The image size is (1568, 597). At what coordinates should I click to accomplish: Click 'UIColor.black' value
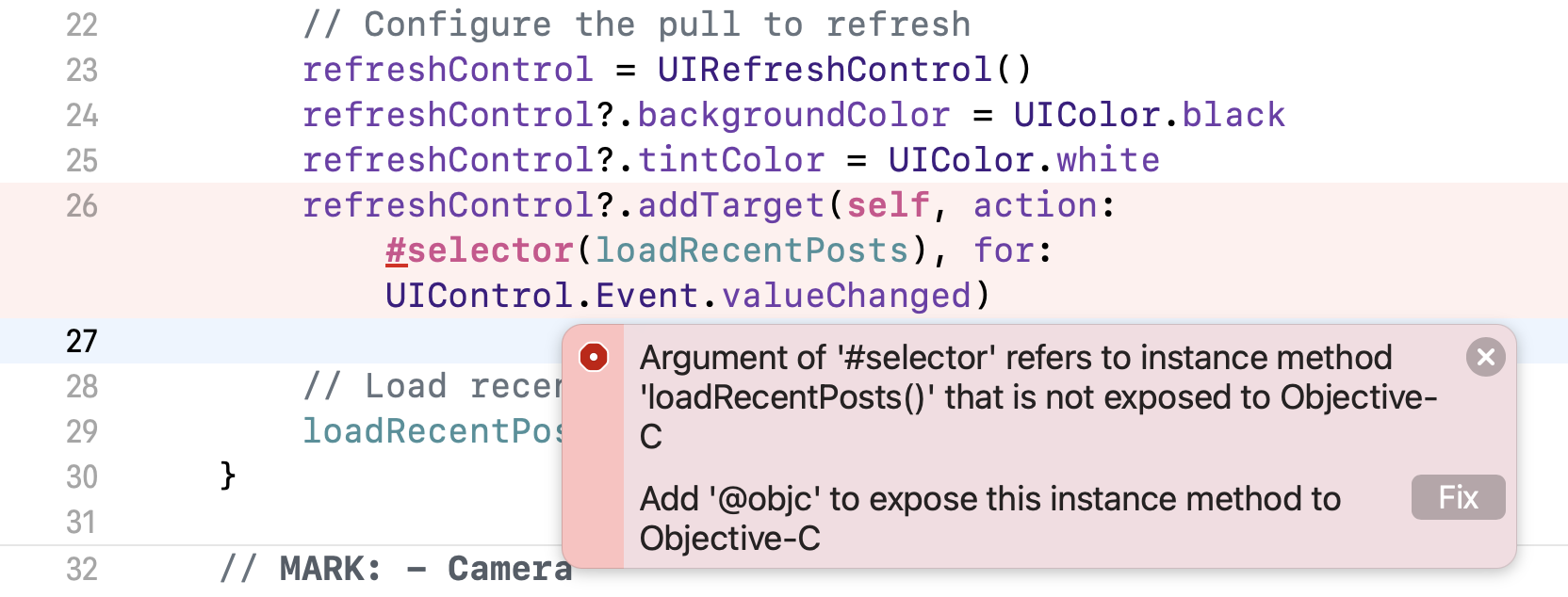pyautogui.click(x=1149, y=115)
